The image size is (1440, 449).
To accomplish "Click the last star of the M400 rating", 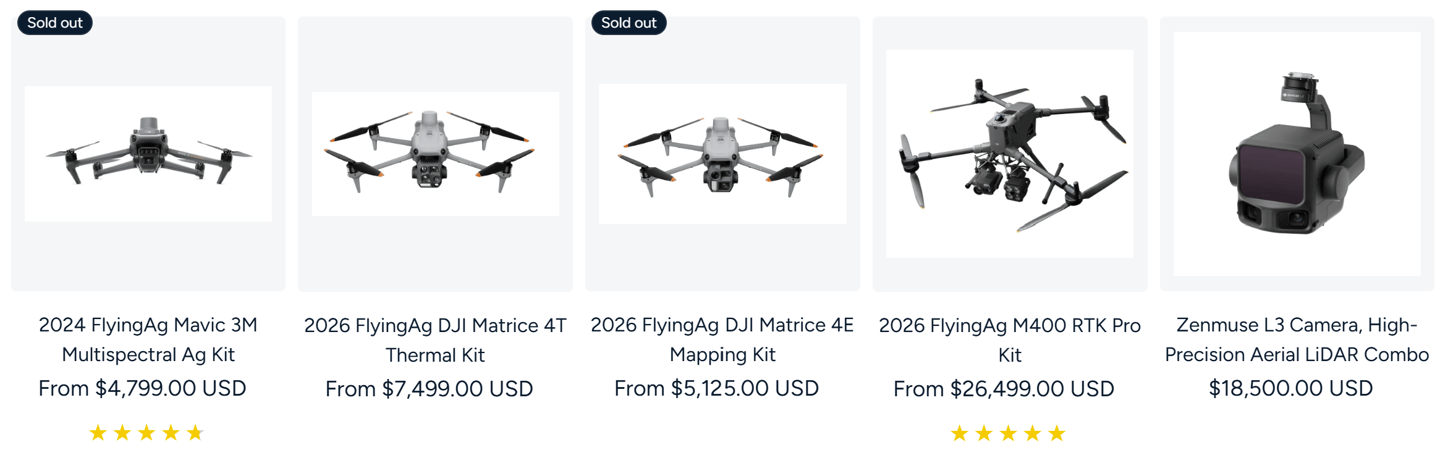I will (1056, 433).
